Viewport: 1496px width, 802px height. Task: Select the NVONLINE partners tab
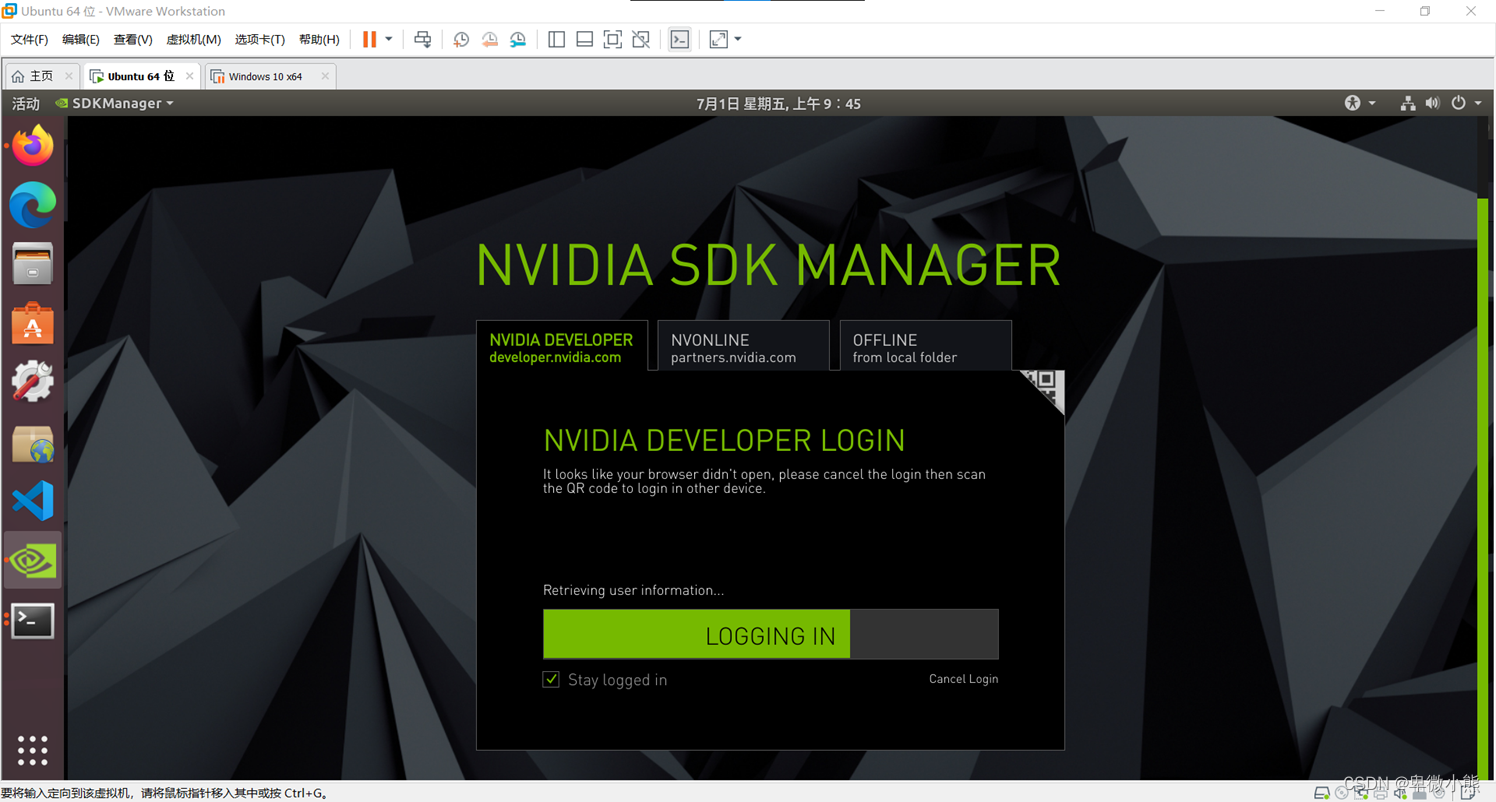[x=743, y=347]
